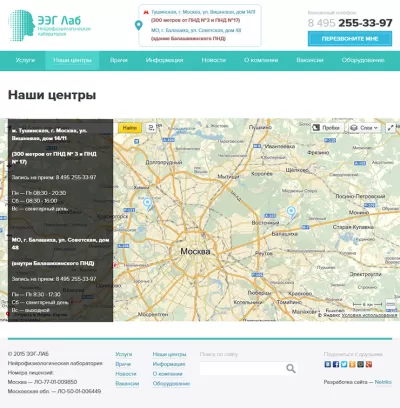This screenshot has height=408, width=400.
Task: Click footer Информация link
Action: point(169,364)
